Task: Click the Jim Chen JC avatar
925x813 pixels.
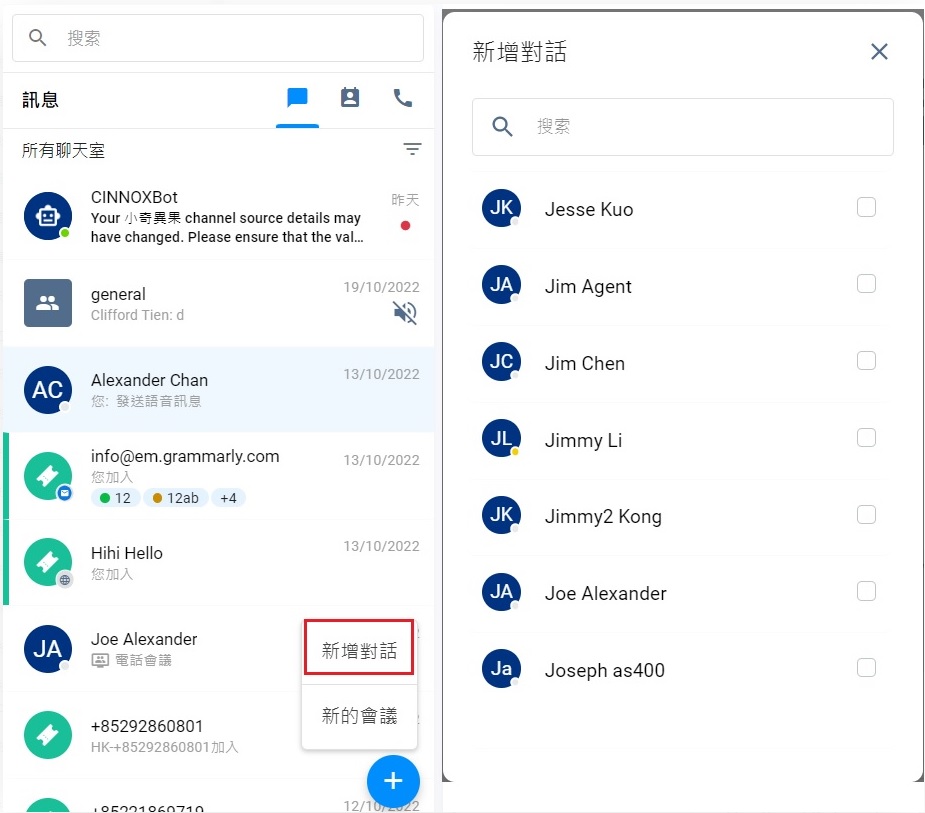Action: [x=501, y=361]
